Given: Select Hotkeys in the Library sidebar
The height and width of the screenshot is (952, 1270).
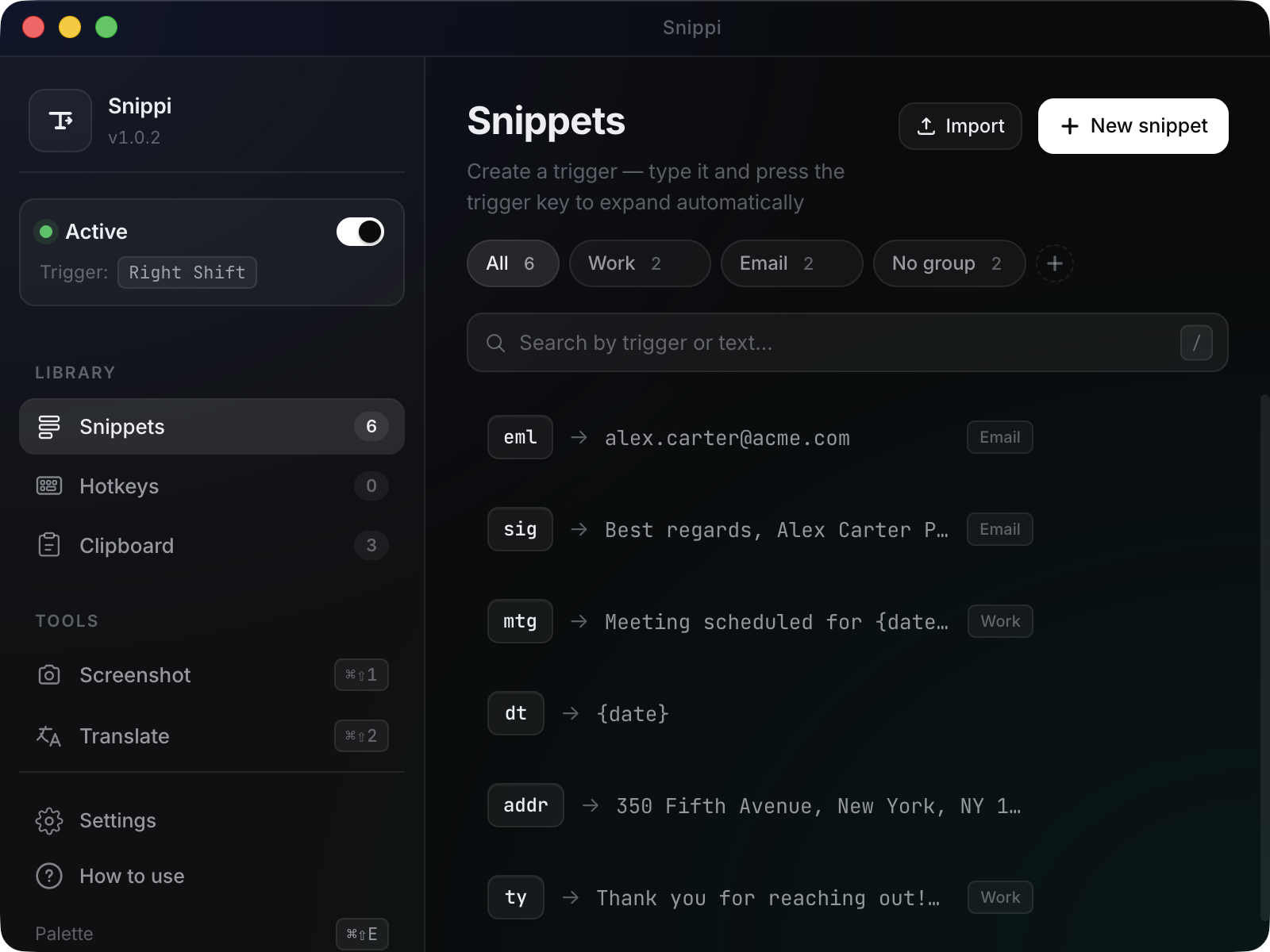Looking at the screenshot, I should (212, 486).
